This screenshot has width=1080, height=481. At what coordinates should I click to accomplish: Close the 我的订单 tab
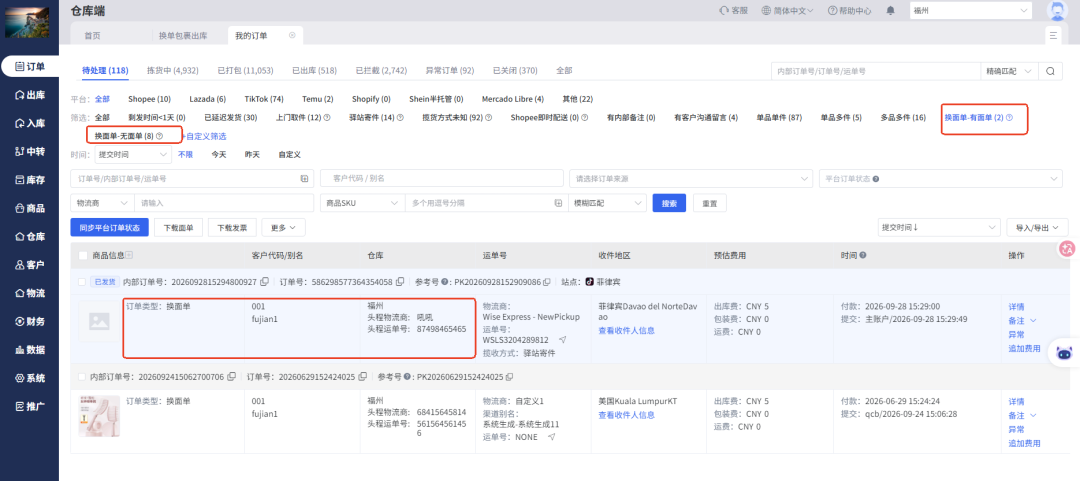coord(292,35)
